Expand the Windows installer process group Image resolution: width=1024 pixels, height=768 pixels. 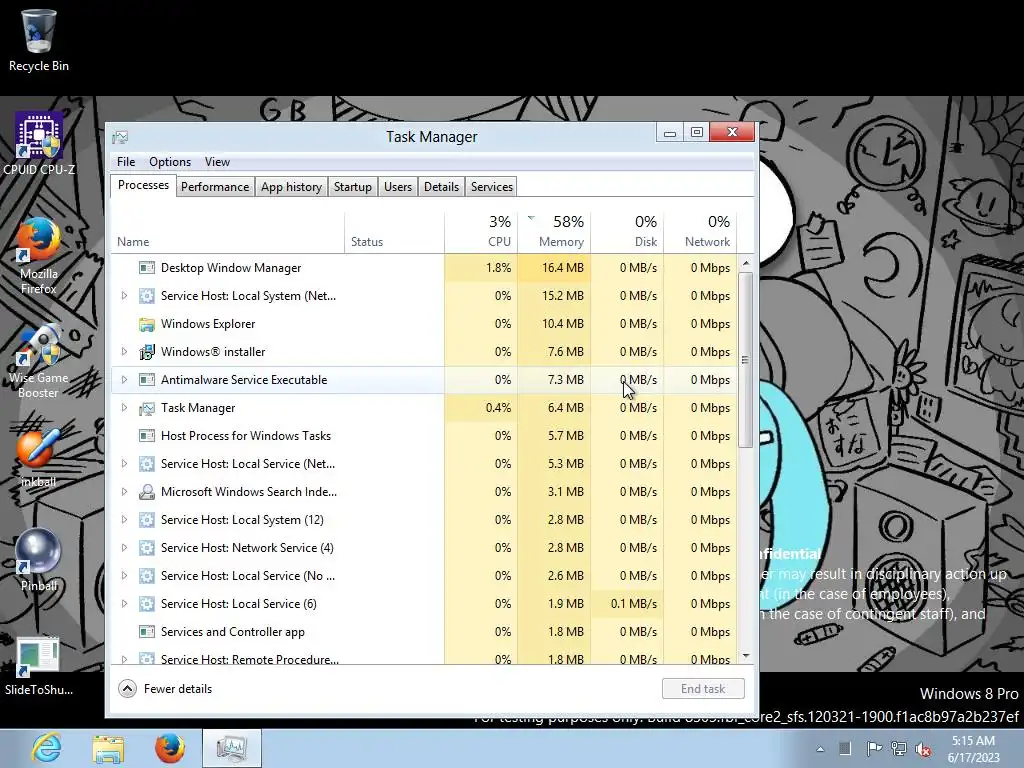(x=124, y=352)
